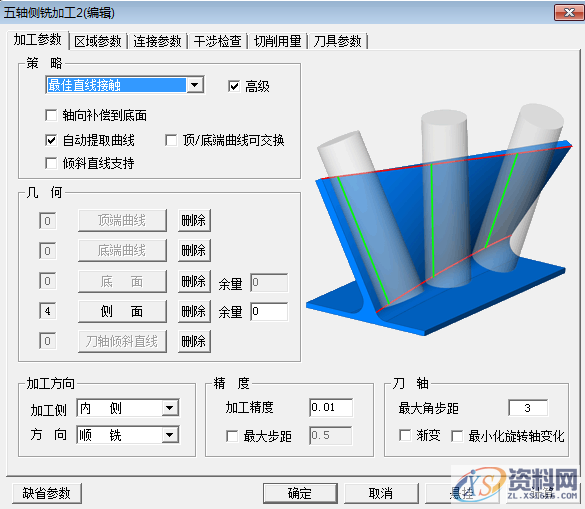Click the 侧面 余量 input field
This screenshot has width=585, height=509.
pyautogui.click(x=269, y=312)
